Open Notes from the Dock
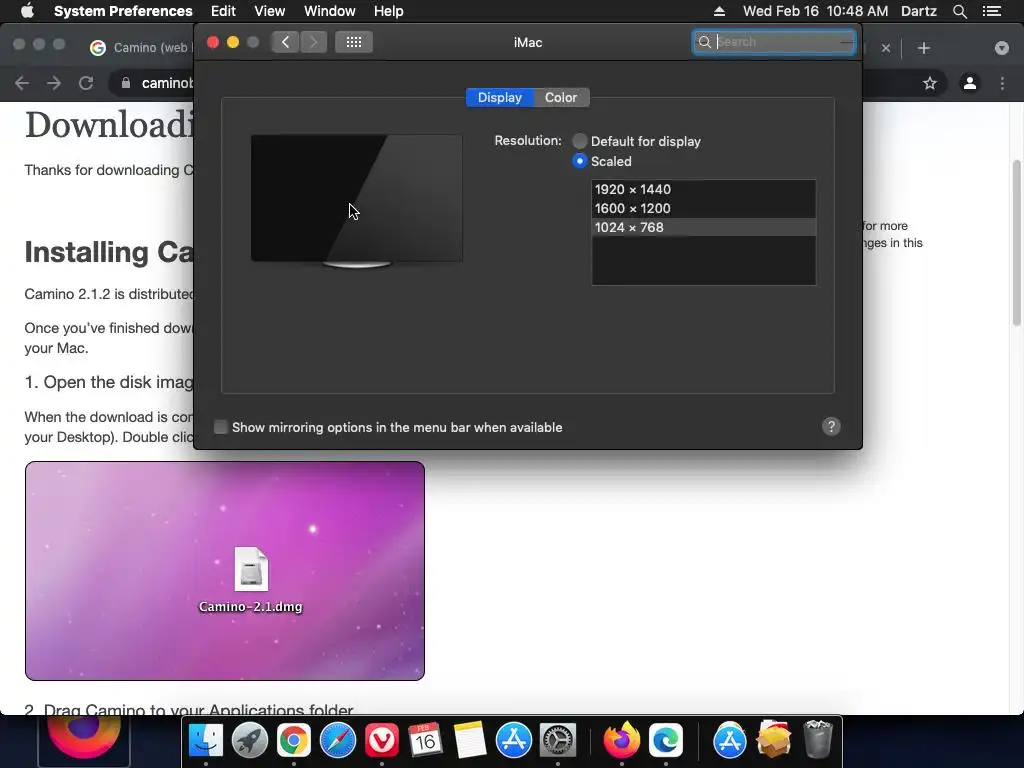This screenshot has height=768, width=1024. (470, 741)
